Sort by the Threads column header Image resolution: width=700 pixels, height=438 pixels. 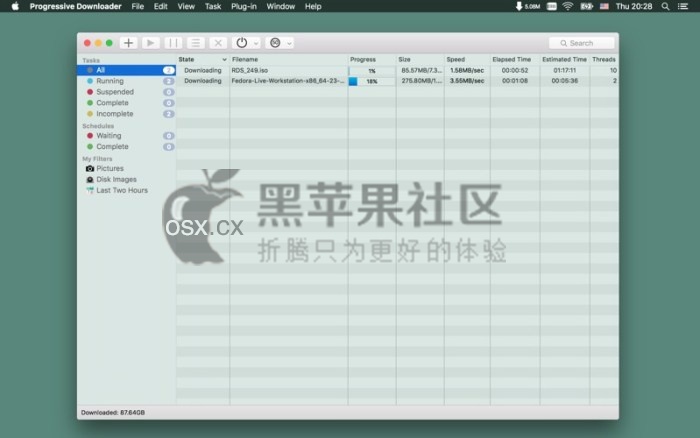point(604,59)
